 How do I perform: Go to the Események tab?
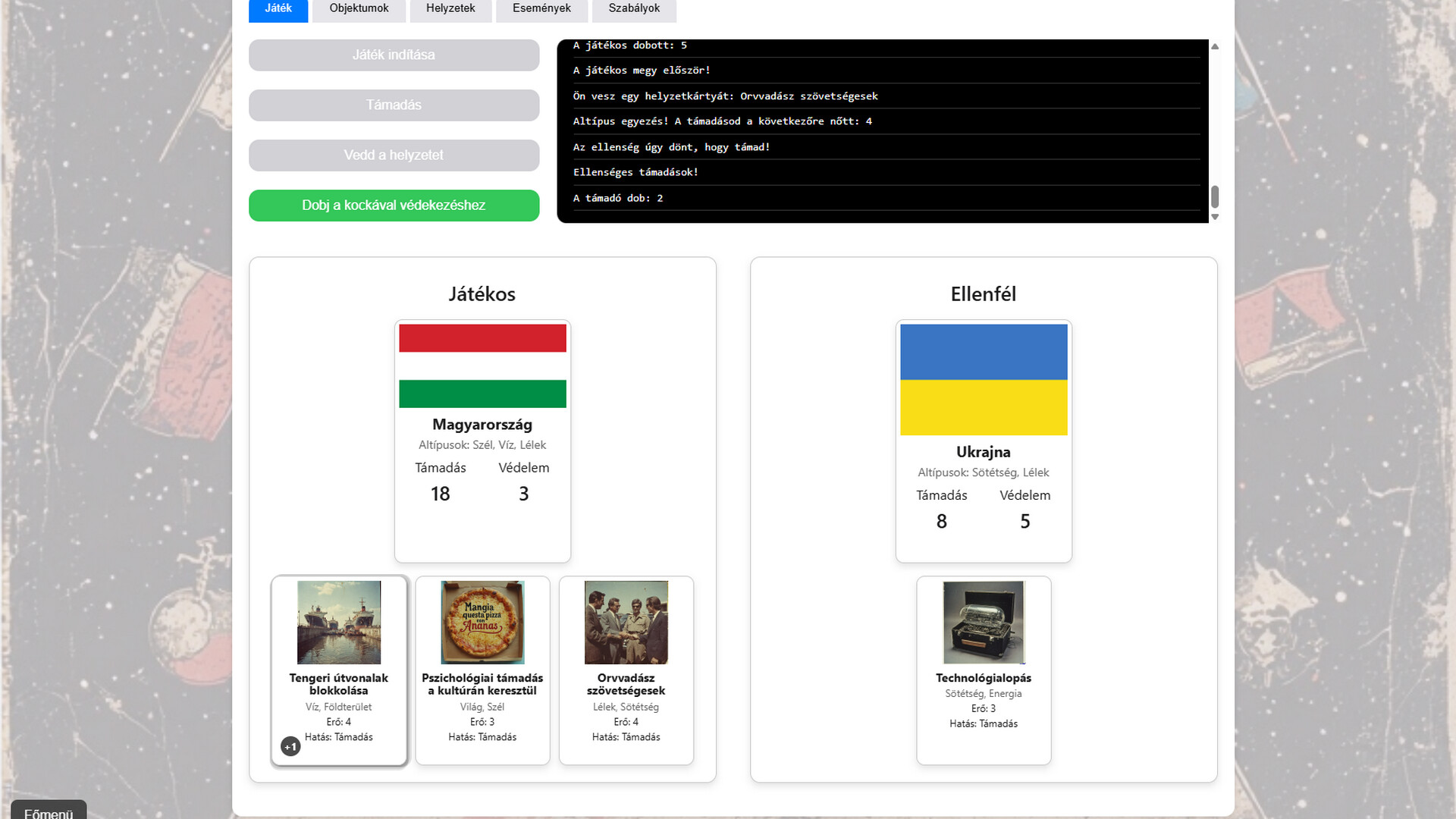(541, 8)
